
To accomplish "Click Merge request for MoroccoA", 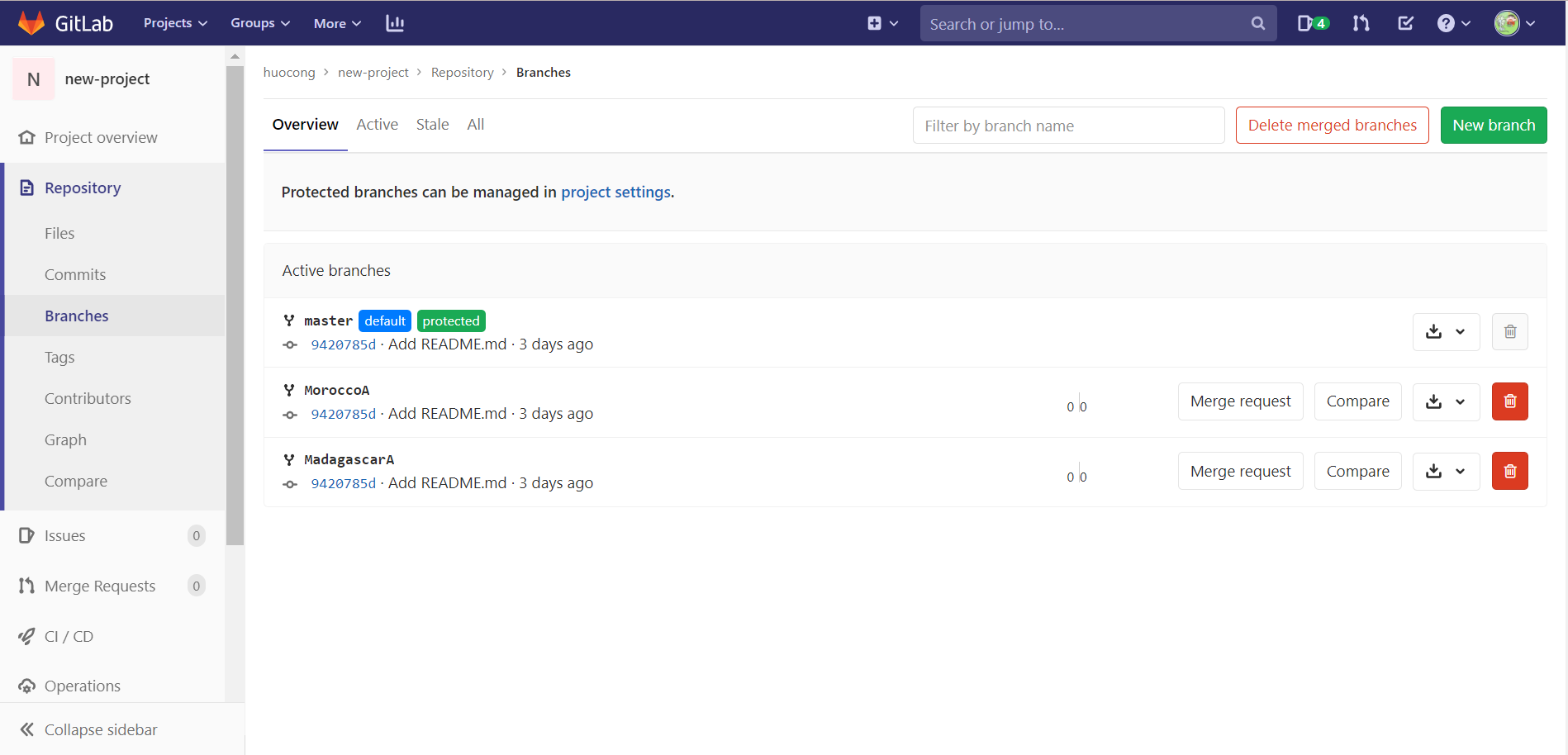I will click(x=1240, y=401).
